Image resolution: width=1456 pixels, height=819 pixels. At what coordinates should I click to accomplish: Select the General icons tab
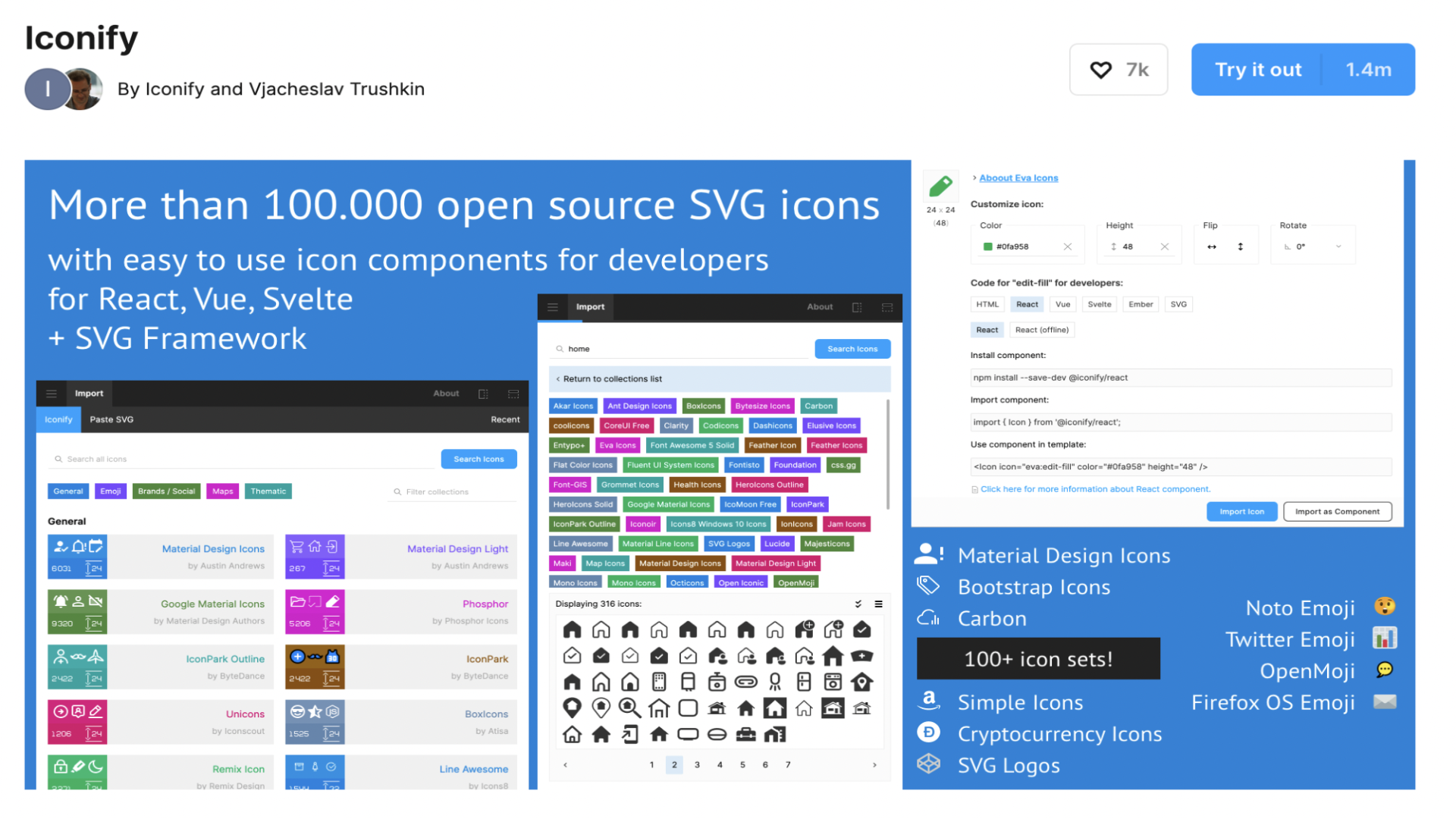pos(69,490)
